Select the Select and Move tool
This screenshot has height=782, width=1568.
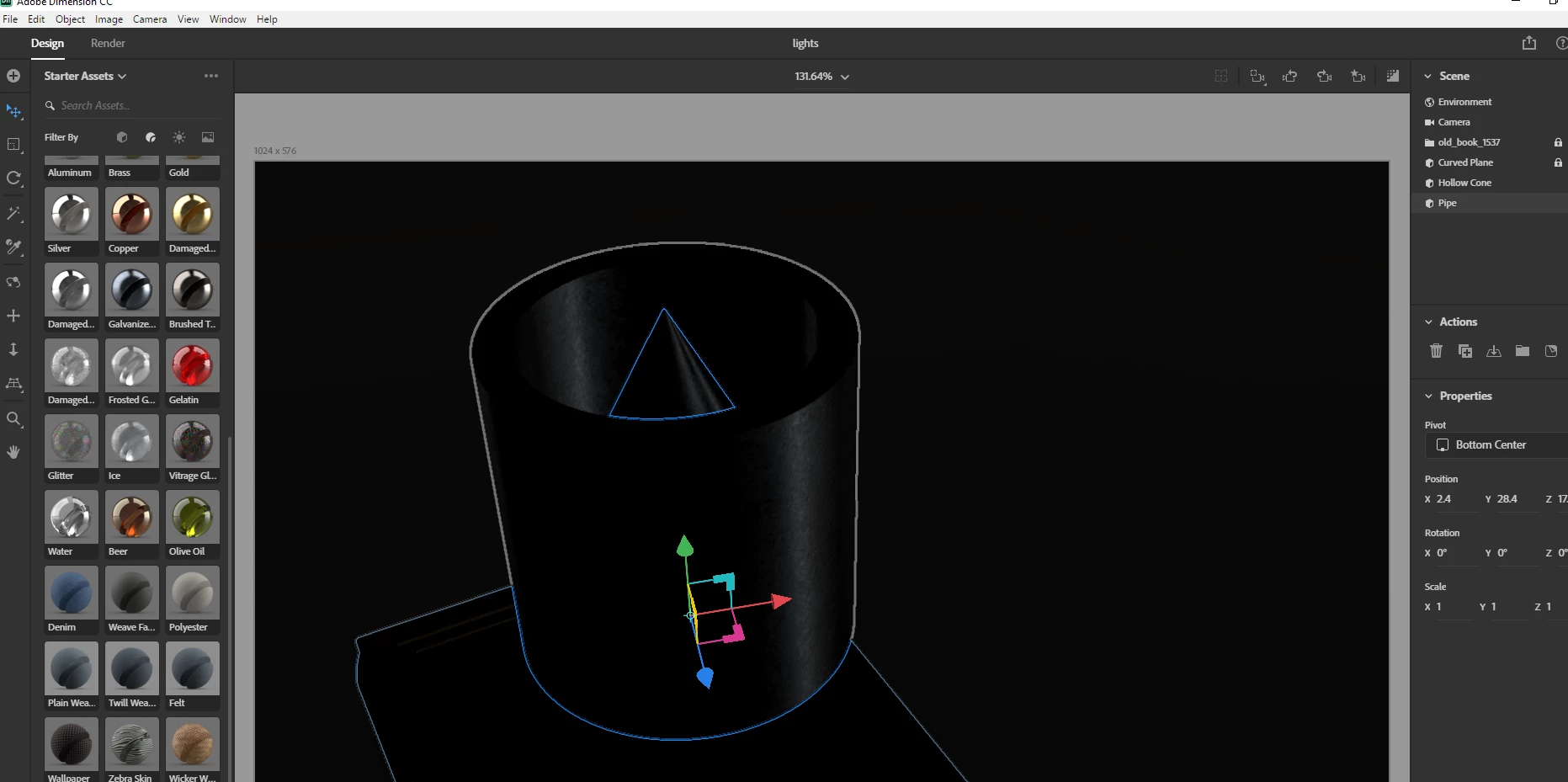point(13,110)
